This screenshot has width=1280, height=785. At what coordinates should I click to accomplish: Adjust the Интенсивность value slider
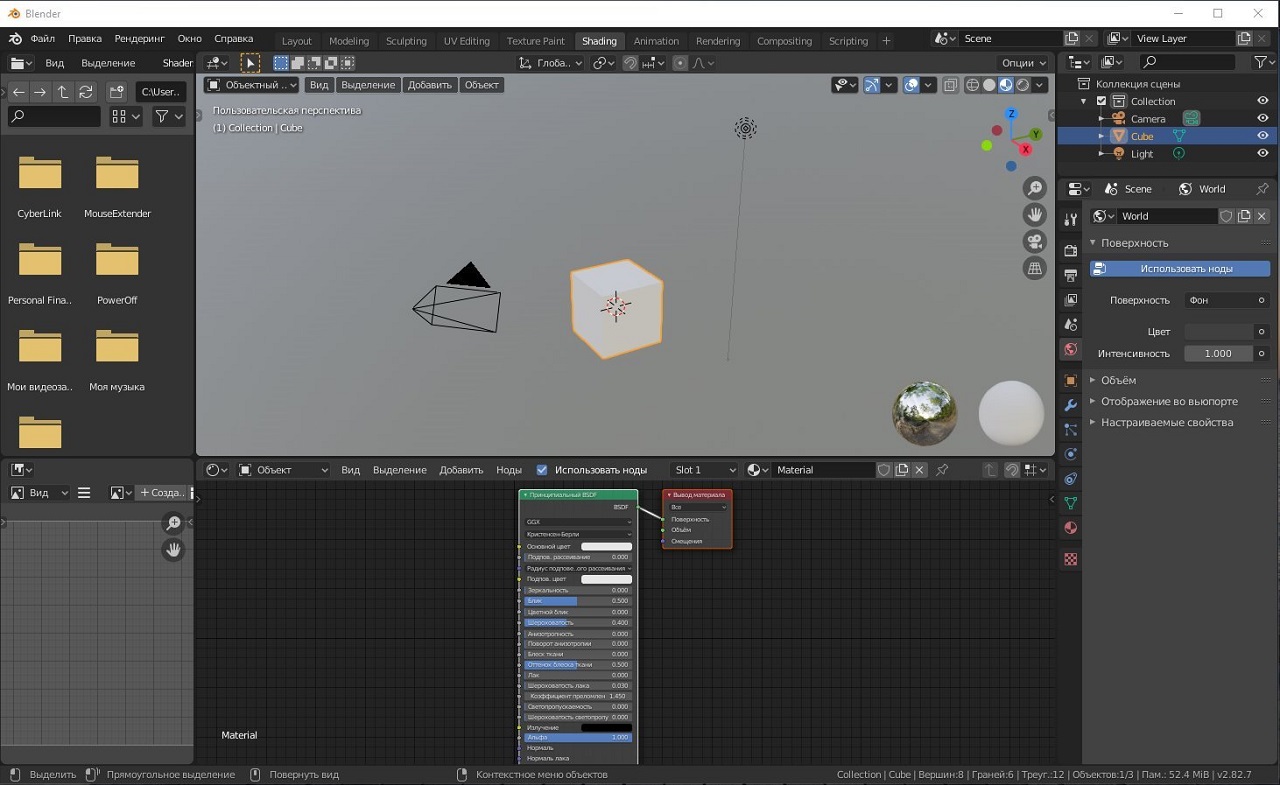pyautogui.click(x=1218, y=353)
